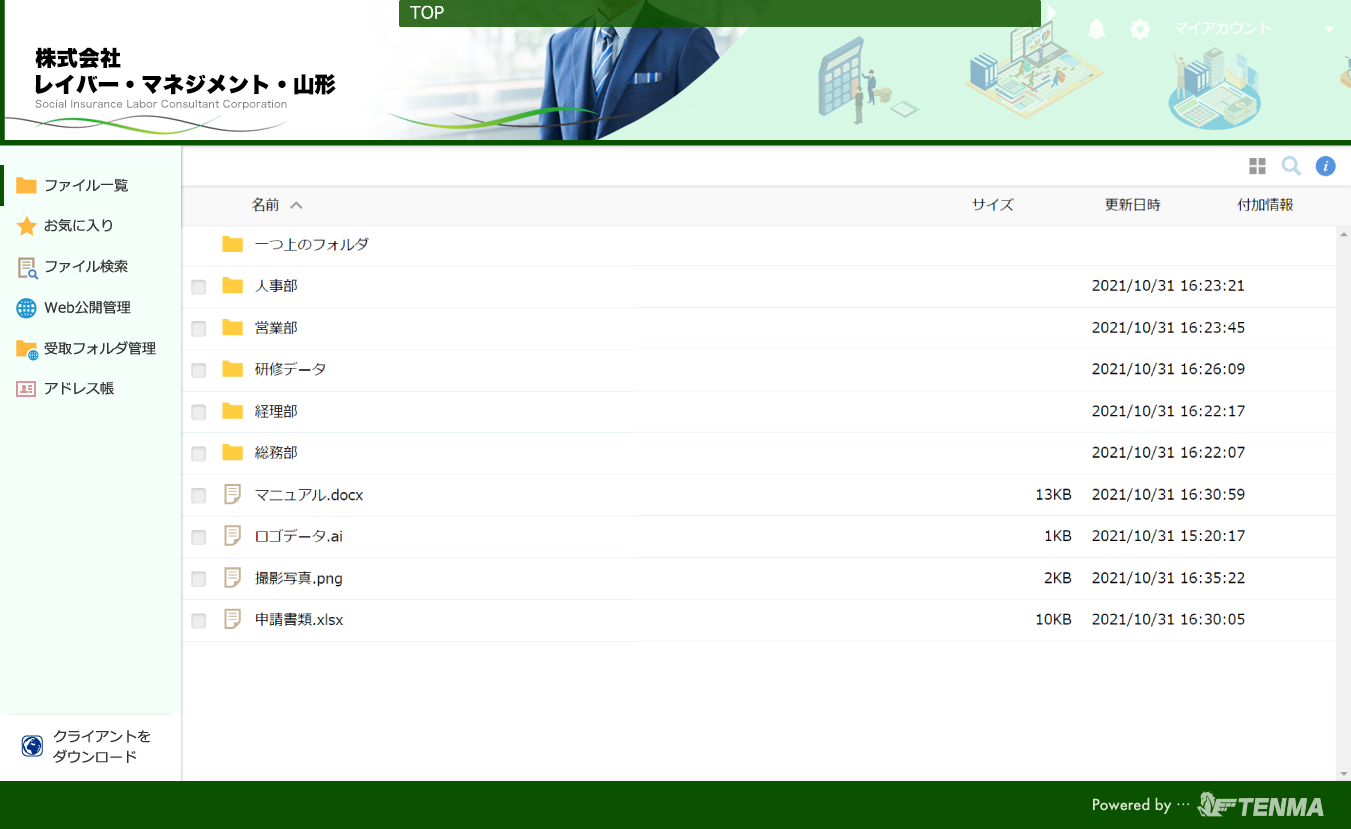Click the magnifying glass search icon

click(1291, 166)
